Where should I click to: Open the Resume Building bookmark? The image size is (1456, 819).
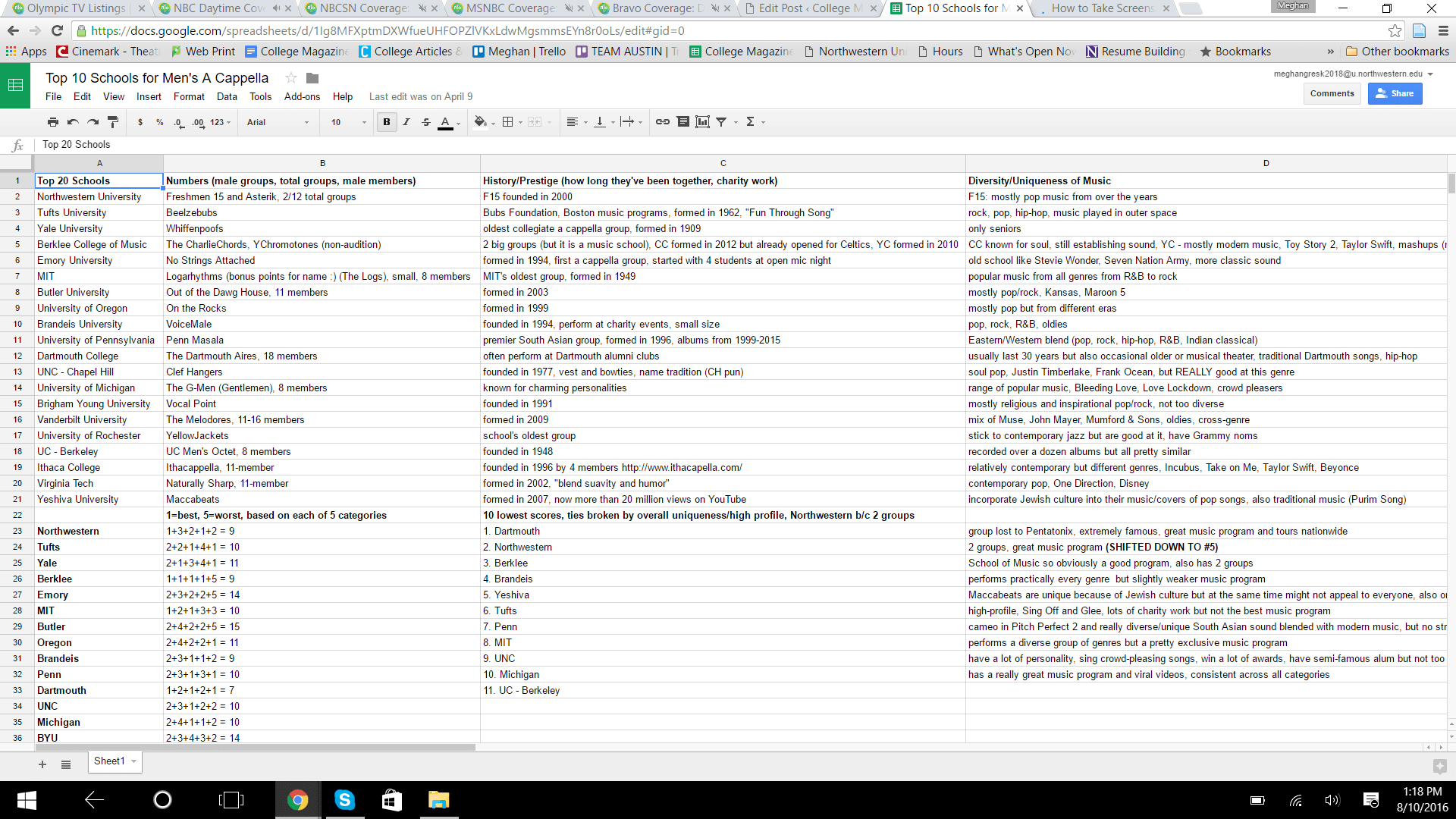click(x=1136, y=52)
